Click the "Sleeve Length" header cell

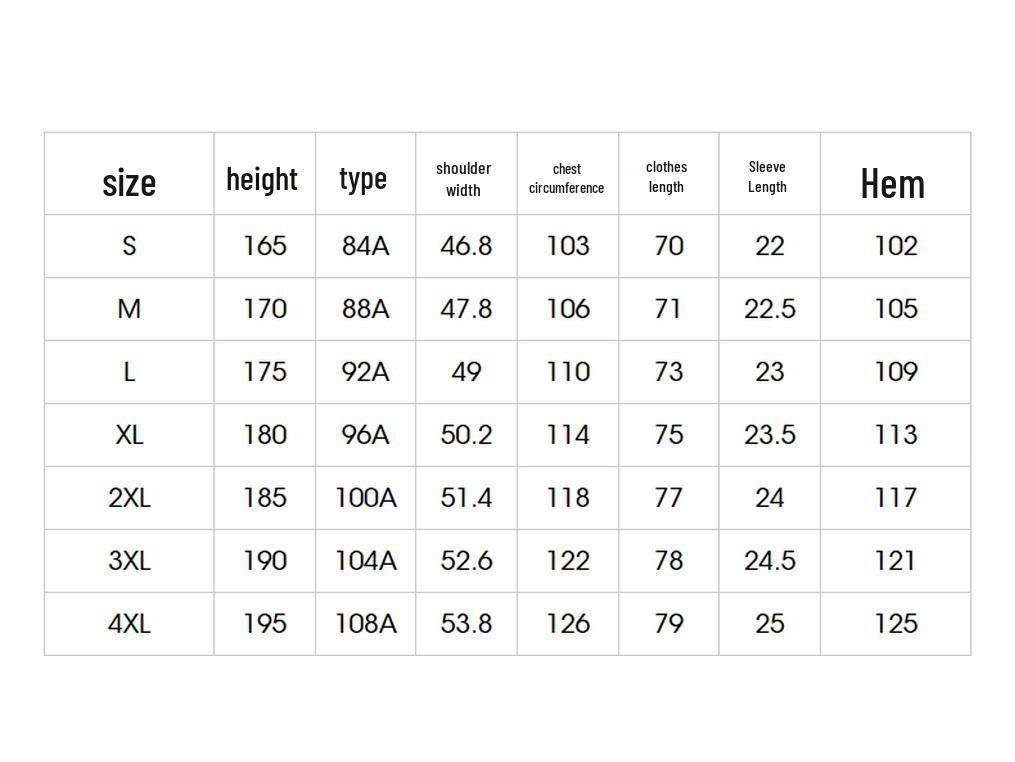[767, 177]
